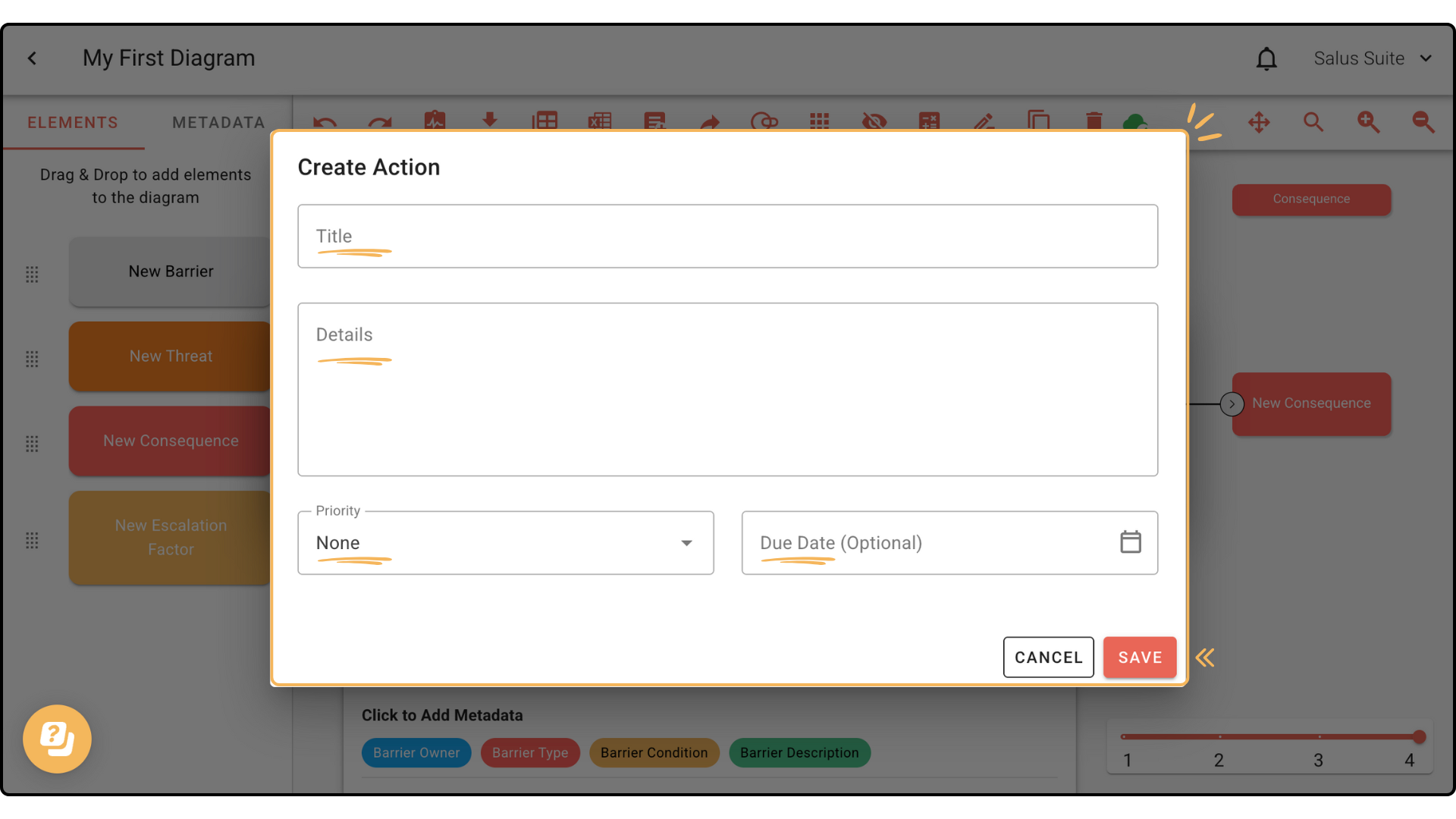Select the ELEMENTS tab
1456x819 pixels.
[72, 122]
